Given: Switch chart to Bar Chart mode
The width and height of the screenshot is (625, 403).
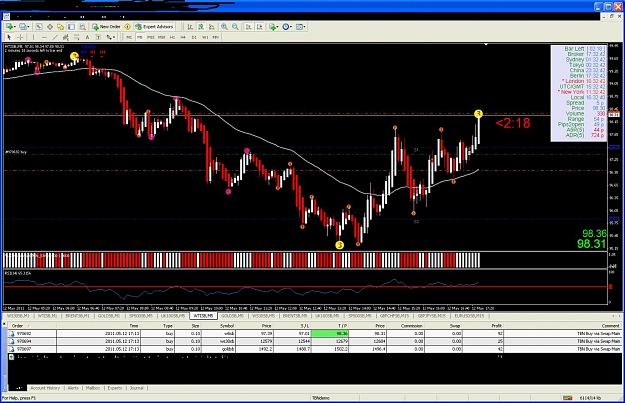Looking at the screenshot, I should 190,27.
